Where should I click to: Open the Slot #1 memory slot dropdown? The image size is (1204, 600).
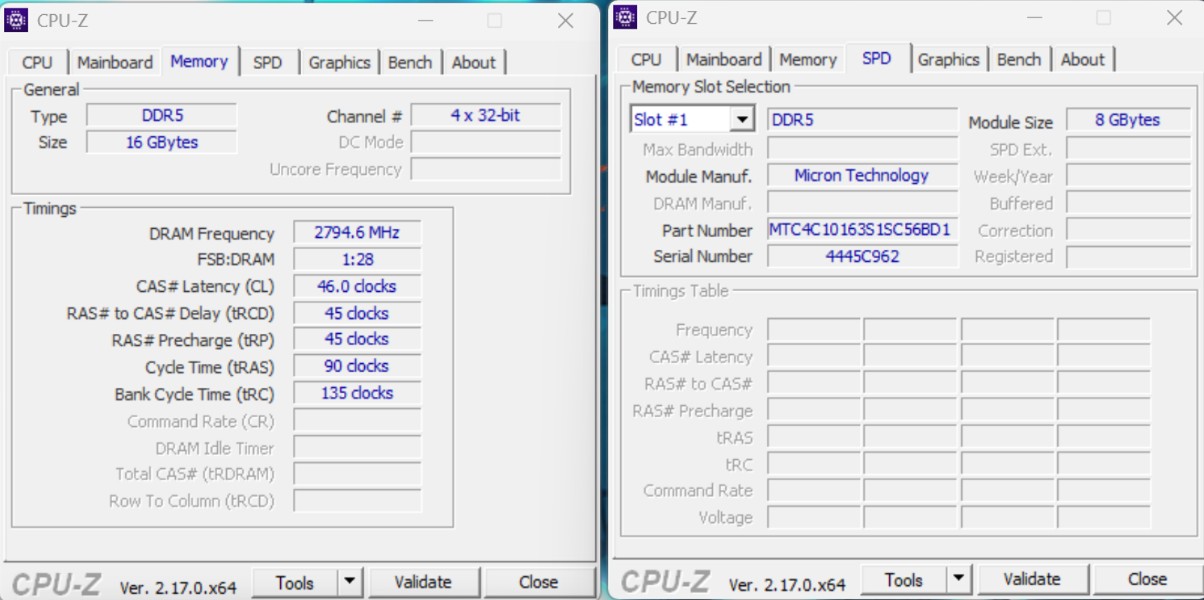(x=741, y=120)
